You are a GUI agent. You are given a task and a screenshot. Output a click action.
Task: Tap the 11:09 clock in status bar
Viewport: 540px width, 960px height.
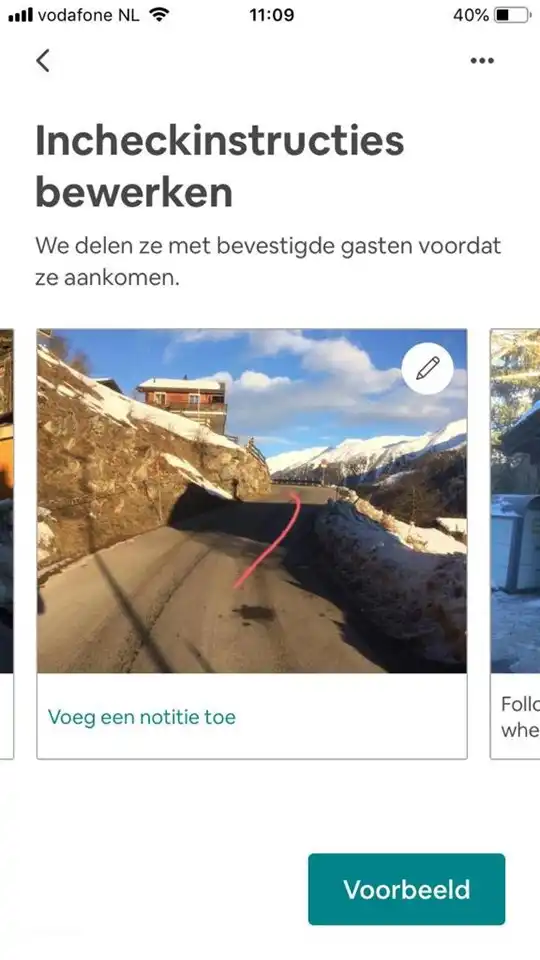click(x=271, y=15)
